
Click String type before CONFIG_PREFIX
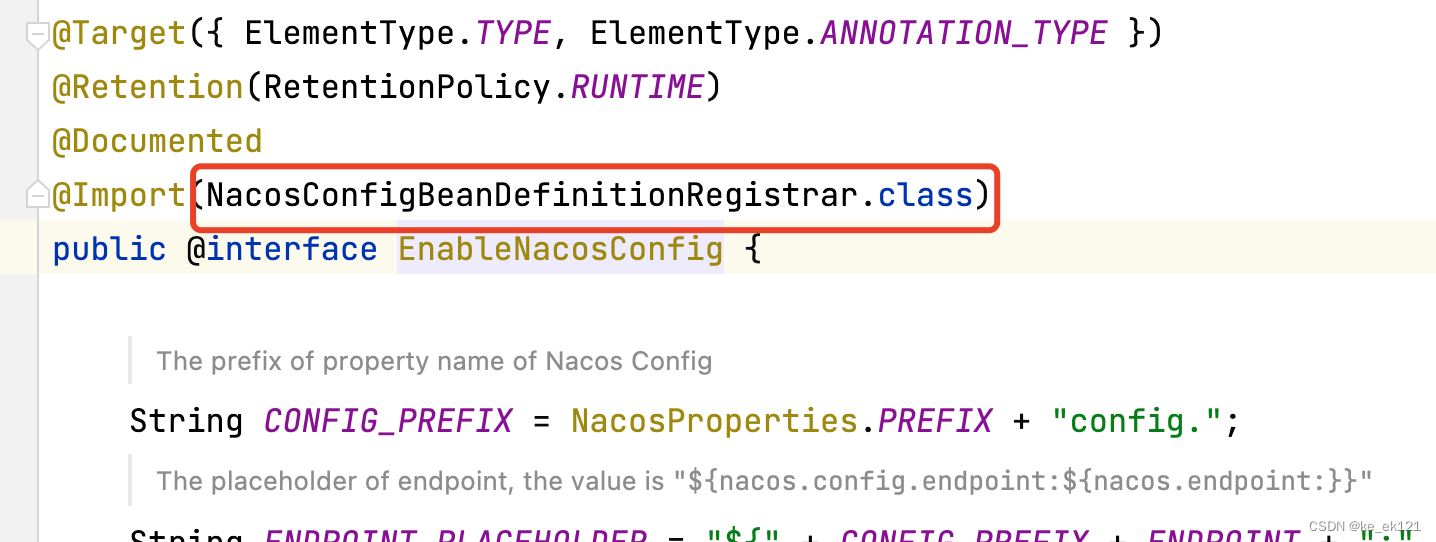(x=187, y=421)
